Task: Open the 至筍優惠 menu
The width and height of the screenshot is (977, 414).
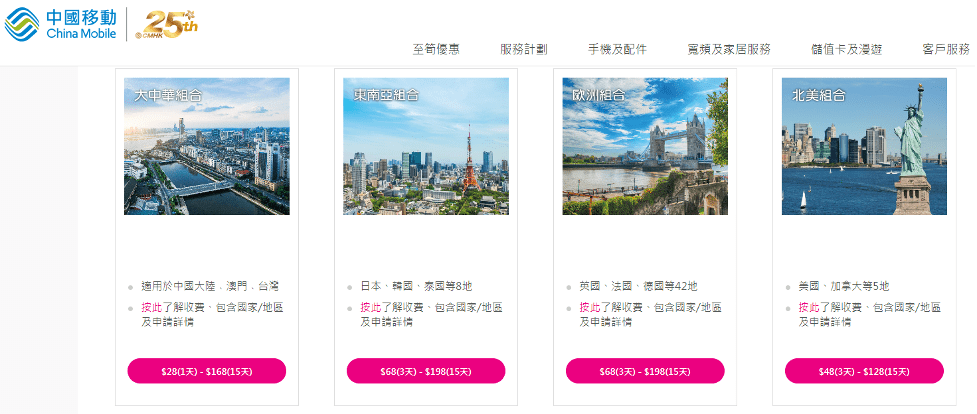Action: [436, 50]
